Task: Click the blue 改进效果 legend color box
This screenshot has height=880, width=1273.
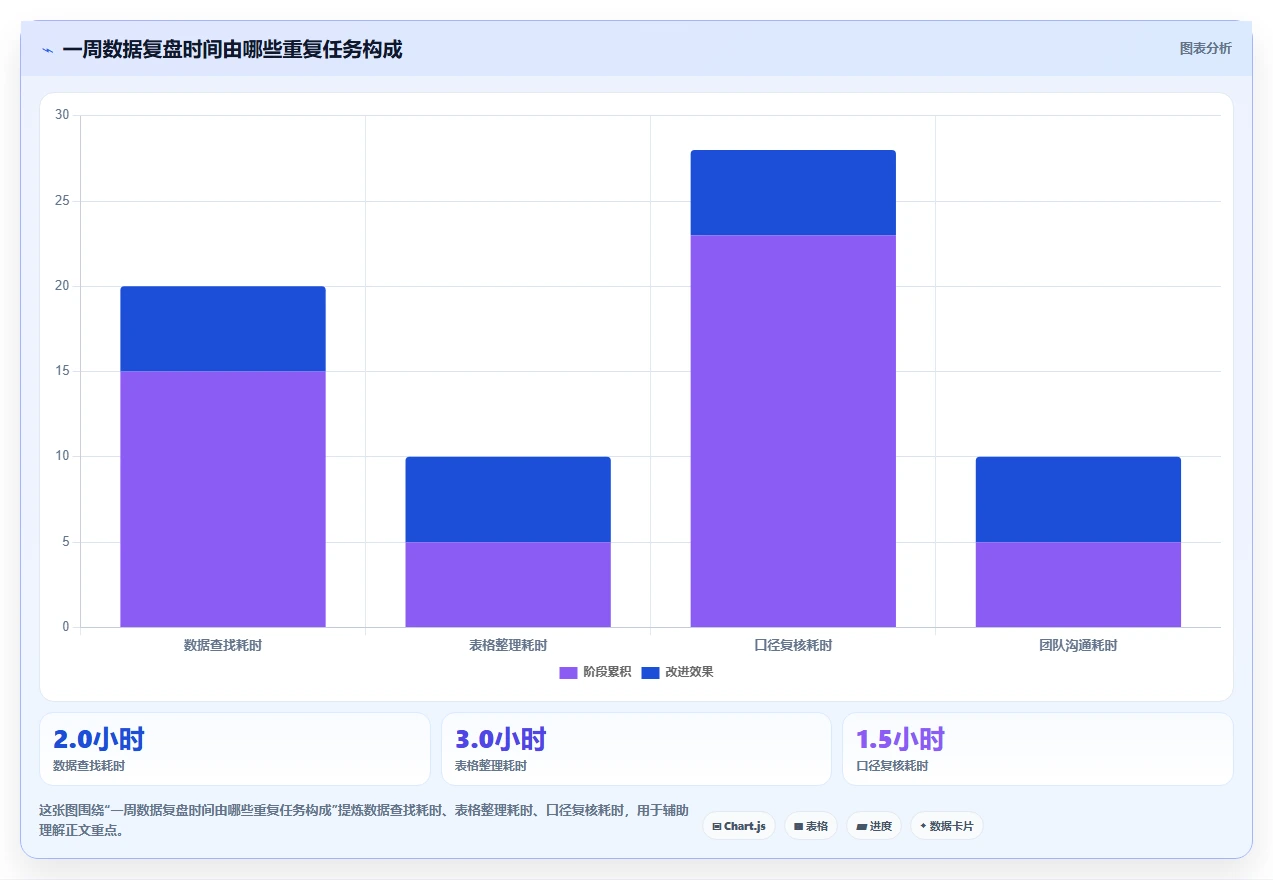Action: tap(650, 672)
